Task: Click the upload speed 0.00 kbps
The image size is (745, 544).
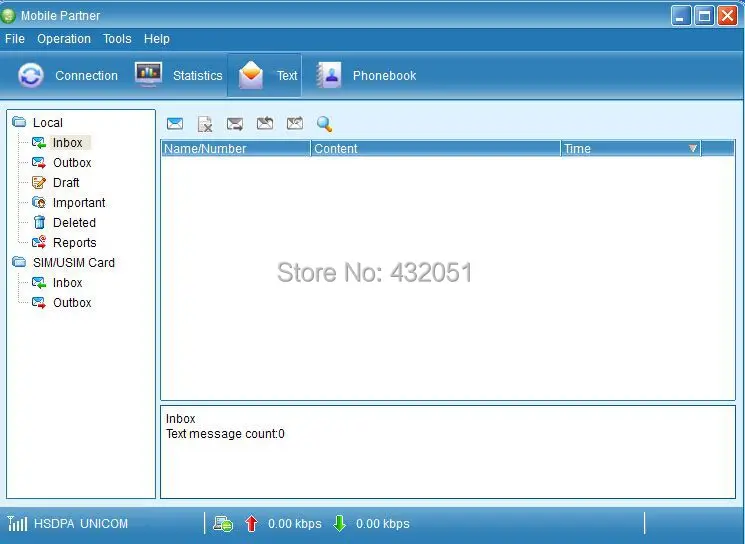Action: [295, 524]
